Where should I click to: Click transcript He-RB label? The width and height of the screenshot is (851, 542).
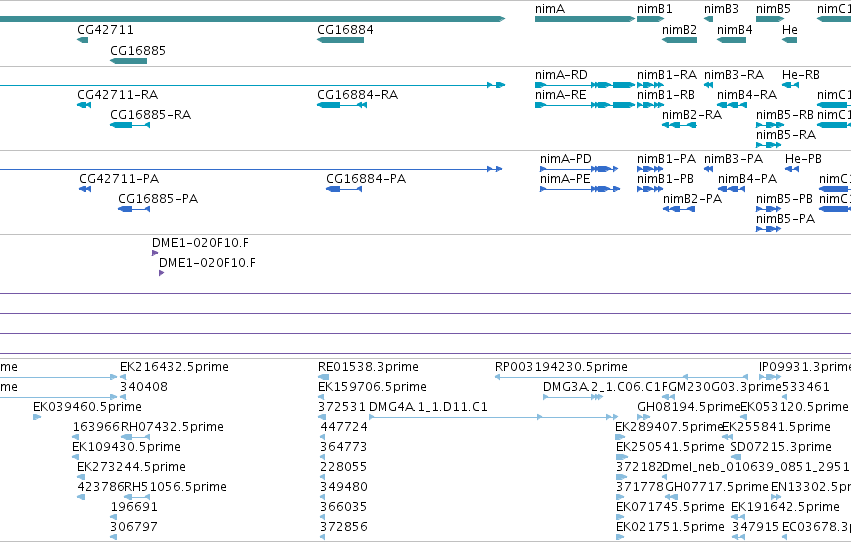801,75
